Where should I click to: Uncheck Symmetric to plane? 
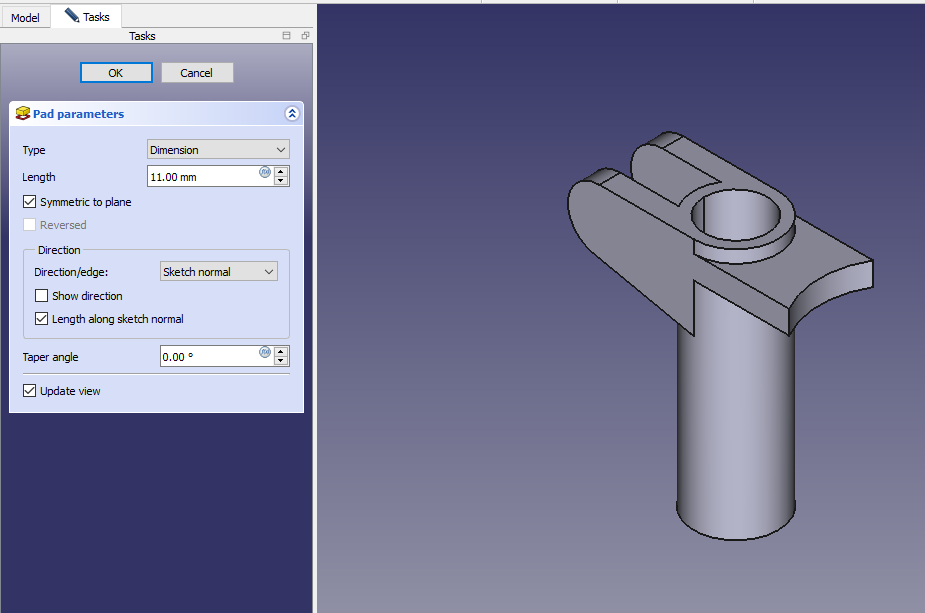pyautogui.click(x=29, y=202)
